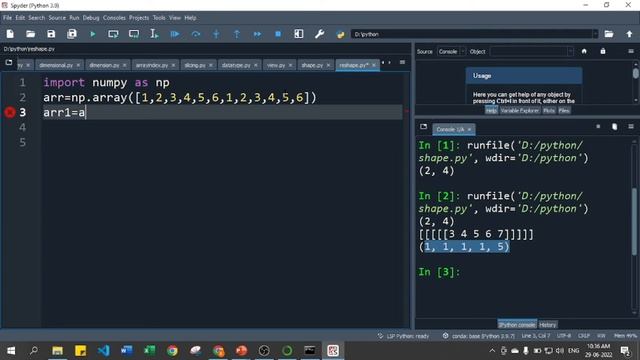Step into function in debugger

pyautogui.click(x=216, y=34)
